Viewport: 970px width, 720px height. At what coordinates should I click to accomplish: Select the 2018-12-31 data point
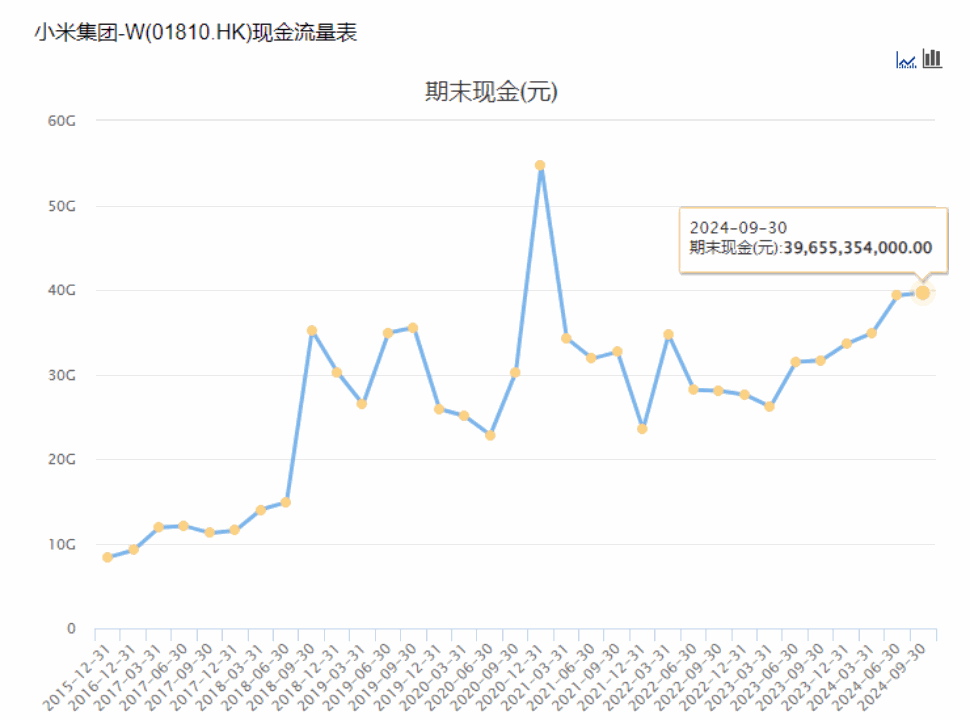pyautogui.click(x=337, y=372)
